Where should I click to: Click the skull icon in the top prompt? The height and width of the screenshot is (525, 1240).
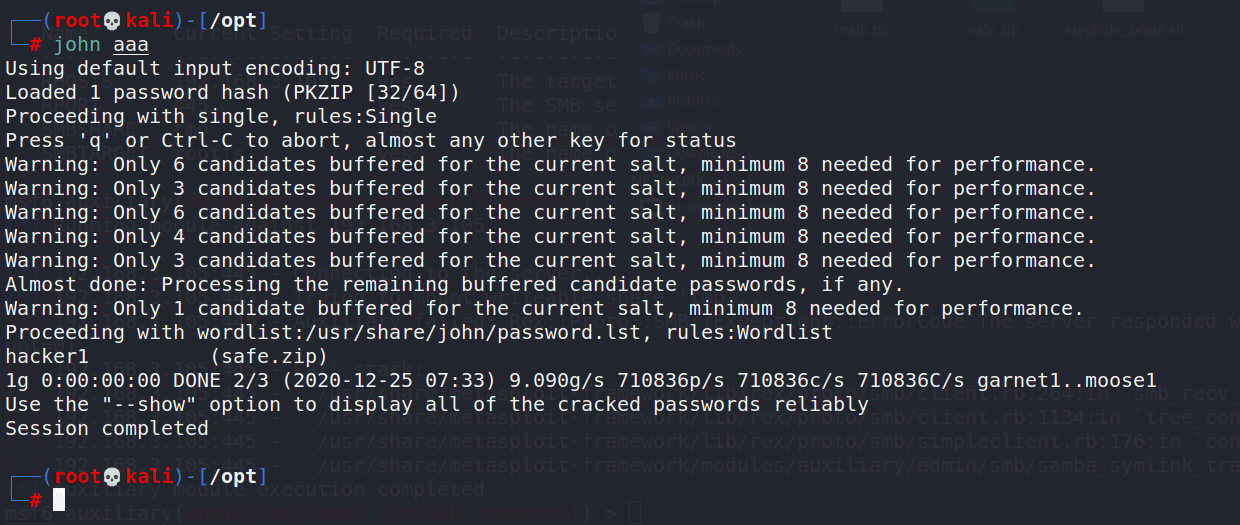point(111,21)
